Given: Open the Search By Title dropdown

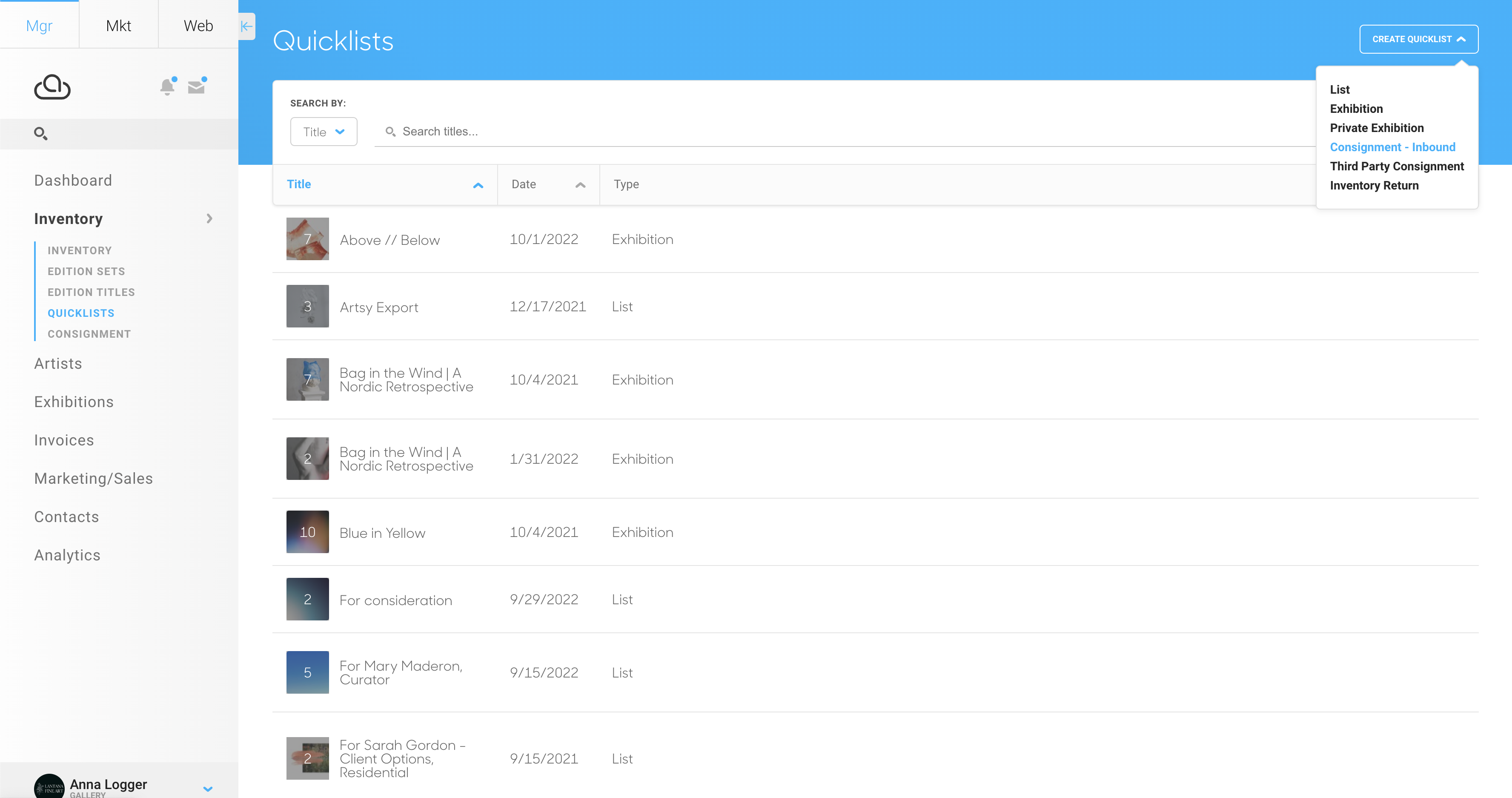Looking at the screenshot, I should (x=324, y=132).
